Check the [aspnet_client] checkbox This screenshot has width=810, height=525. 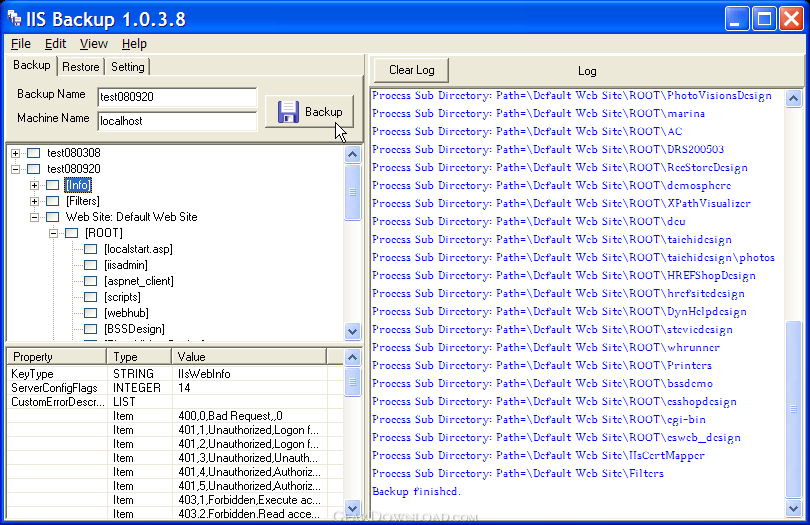point(90,281)
